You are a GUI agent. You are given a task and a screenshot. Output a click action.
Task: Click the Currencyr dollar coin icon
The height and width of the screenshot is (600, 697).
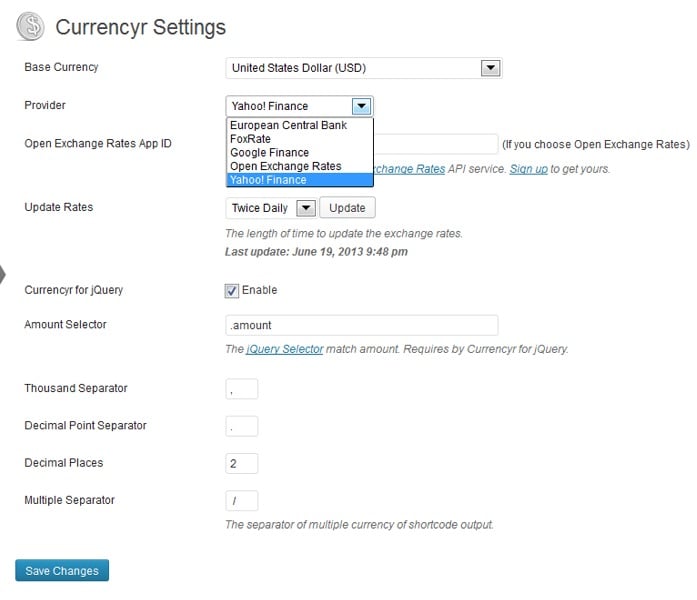30,26
